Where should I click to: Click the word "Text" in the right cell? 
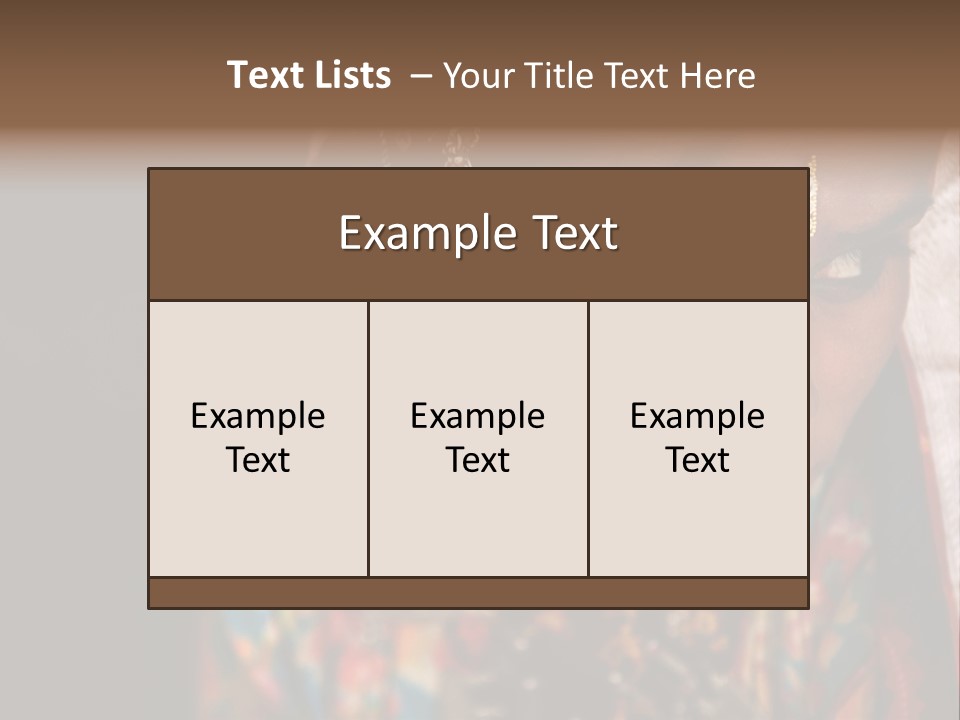click(697, 460)
